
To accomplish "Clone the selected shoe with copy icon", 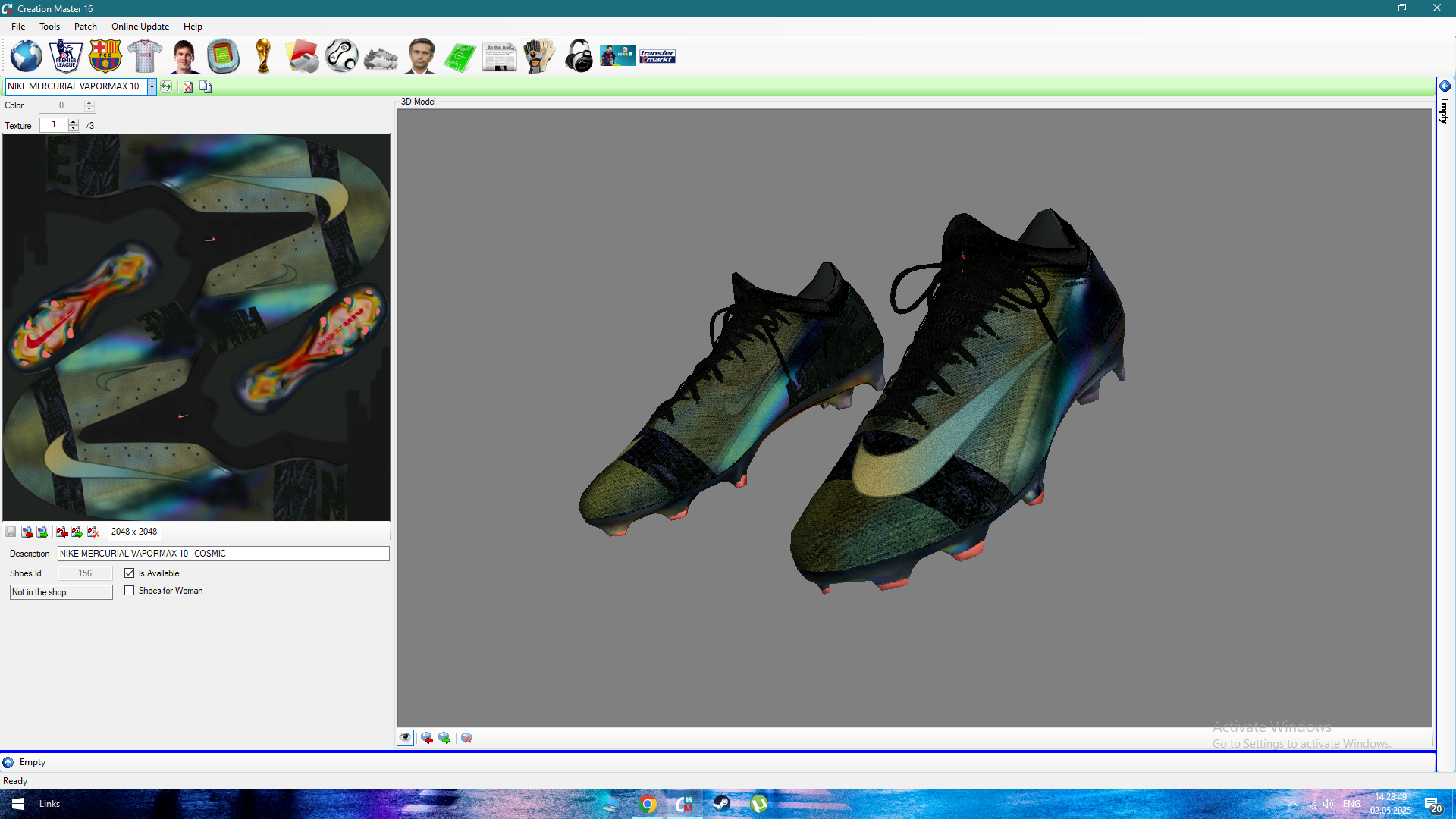I will 206,86.
